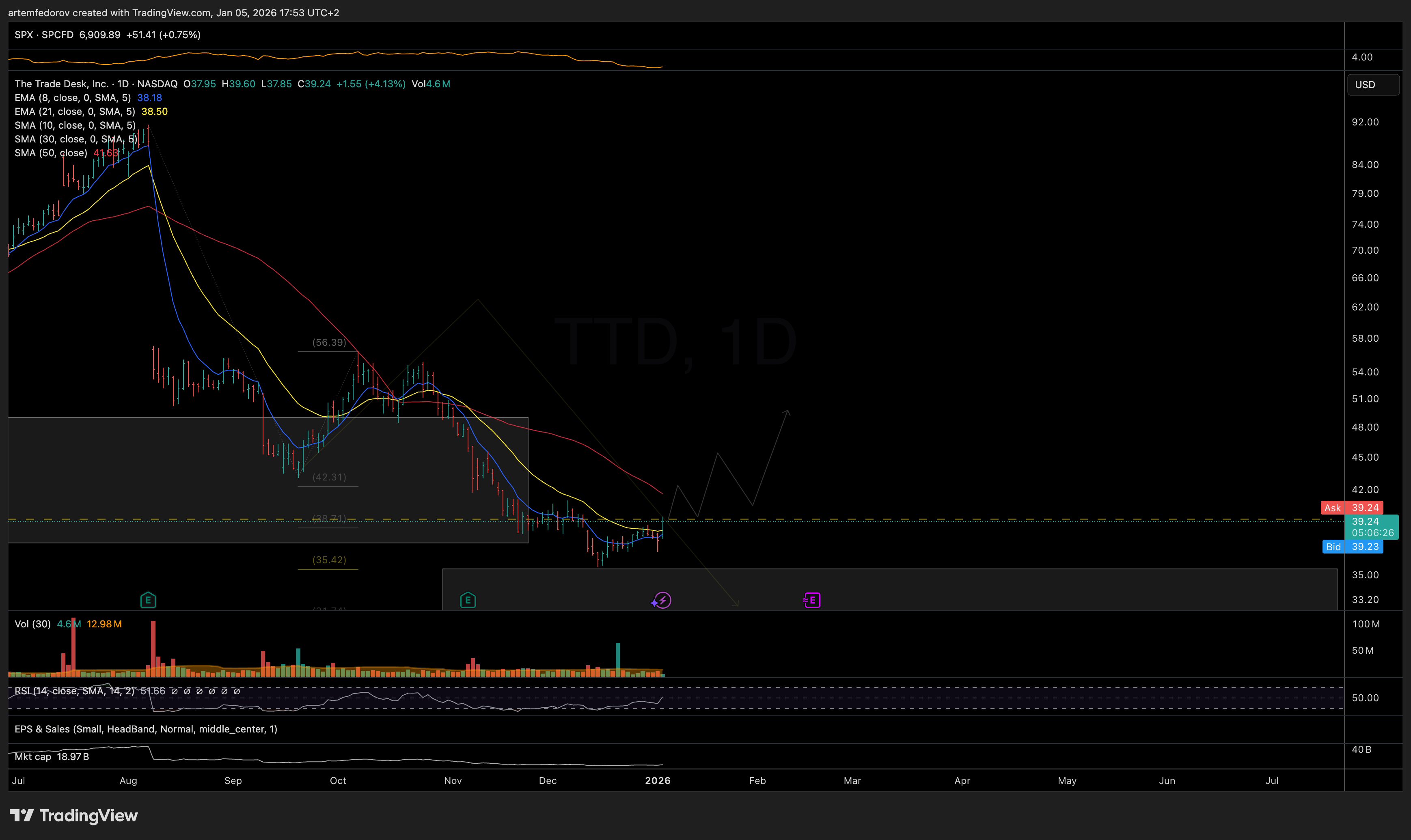Select the SPX · SPCFD legend title
Screen dimensions: 1411x840
coord(44,34)
